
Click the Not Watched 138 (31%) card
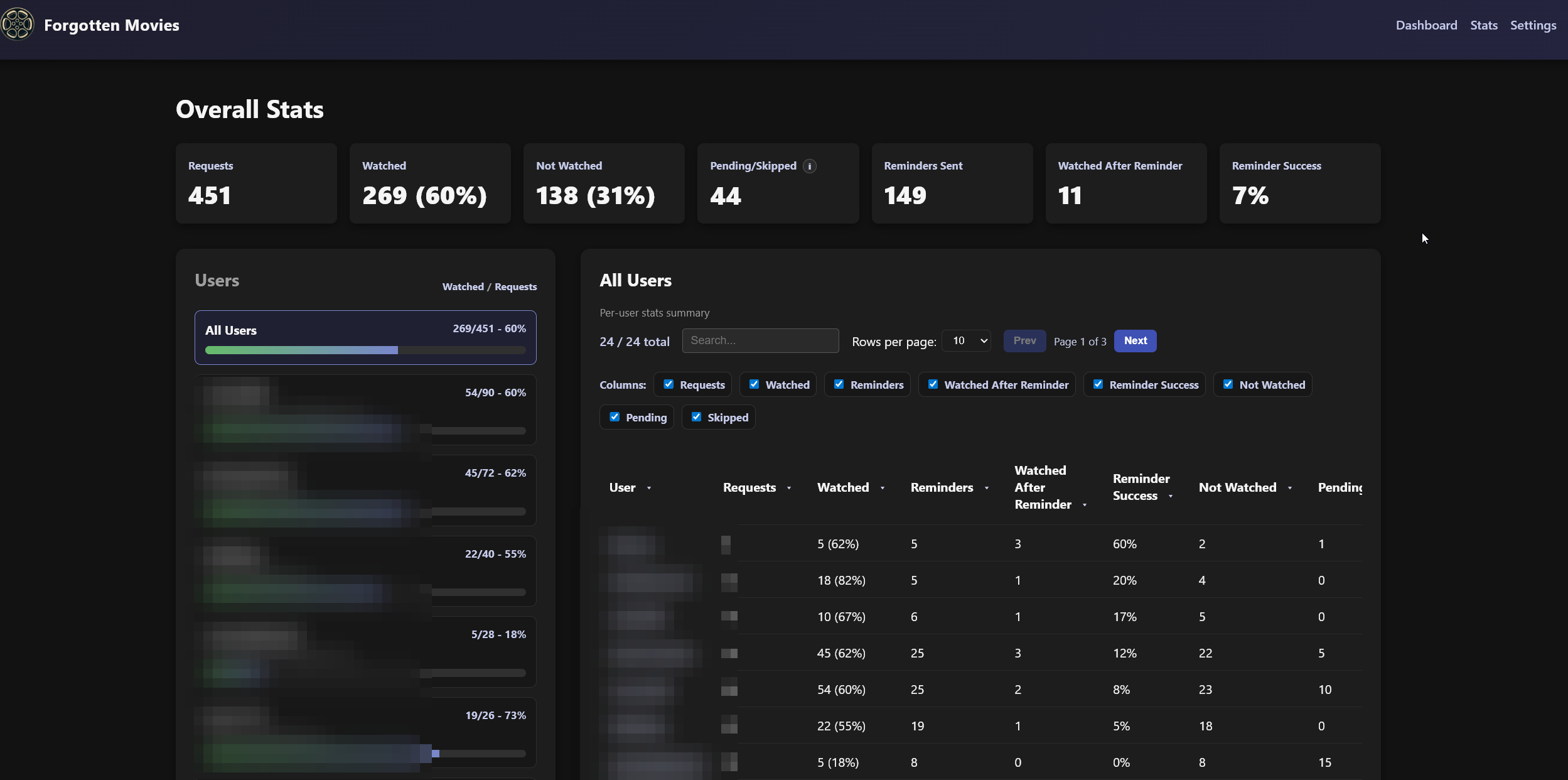point(604,183)
